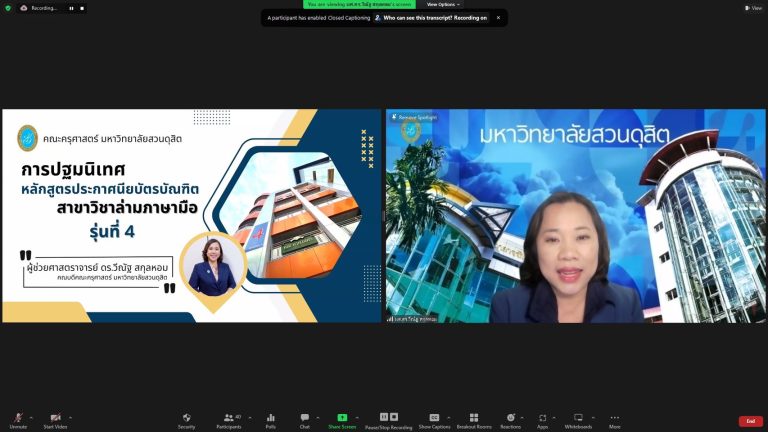Click Remove Spotlight on speaker video
768x432 pixels.
413,117
